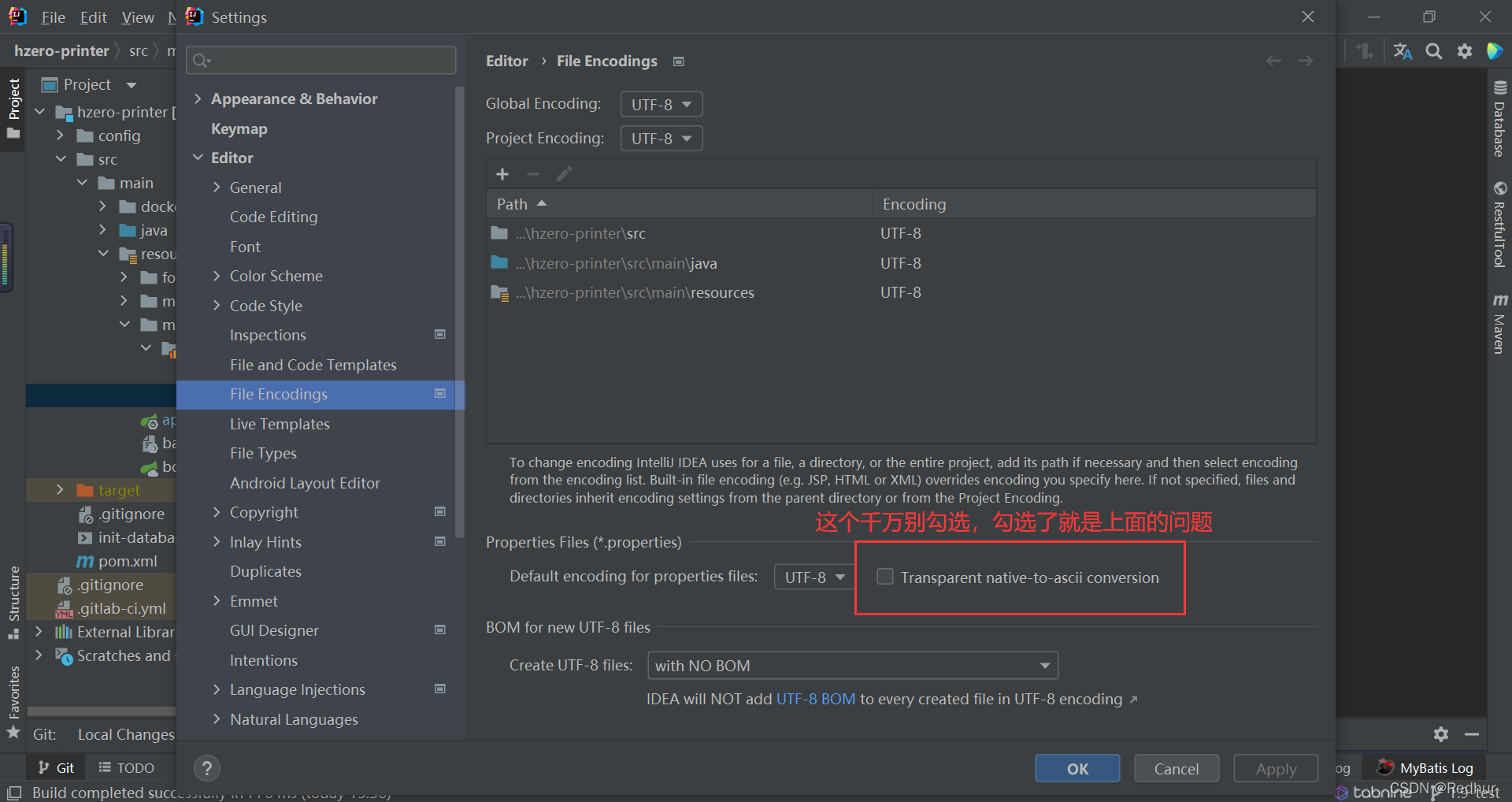
Task: Open the translate icon in main toolbar
Action: point(1403,51)
